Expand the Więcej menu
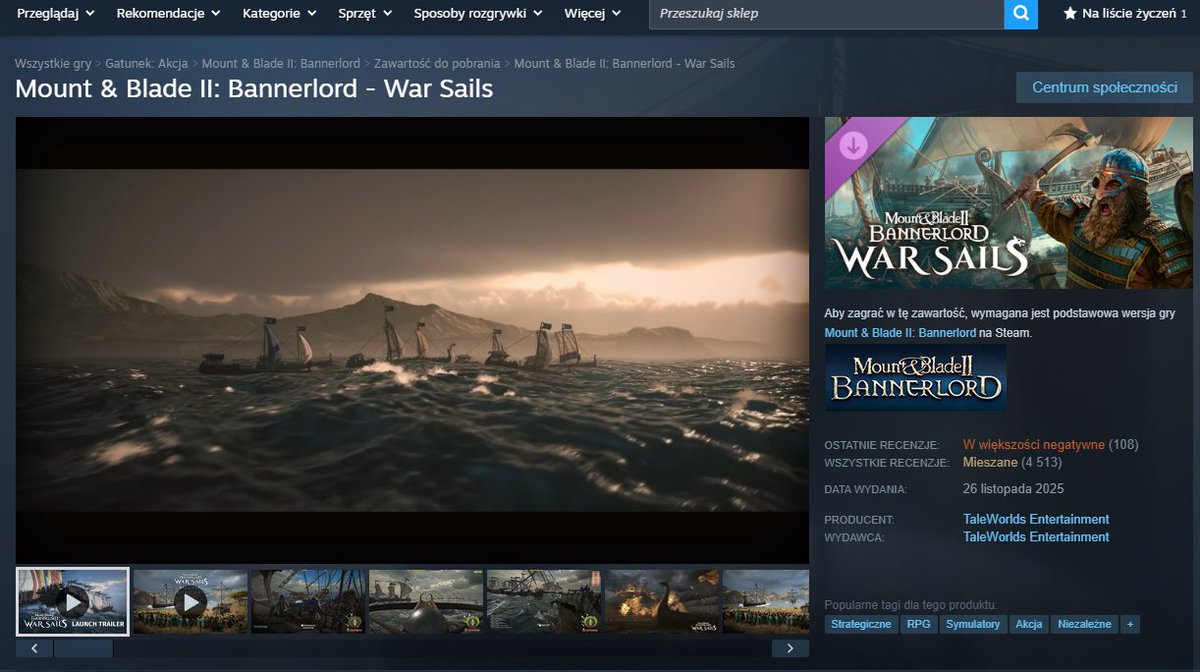Screen dimensions: 1200x672 coord(592,14)
